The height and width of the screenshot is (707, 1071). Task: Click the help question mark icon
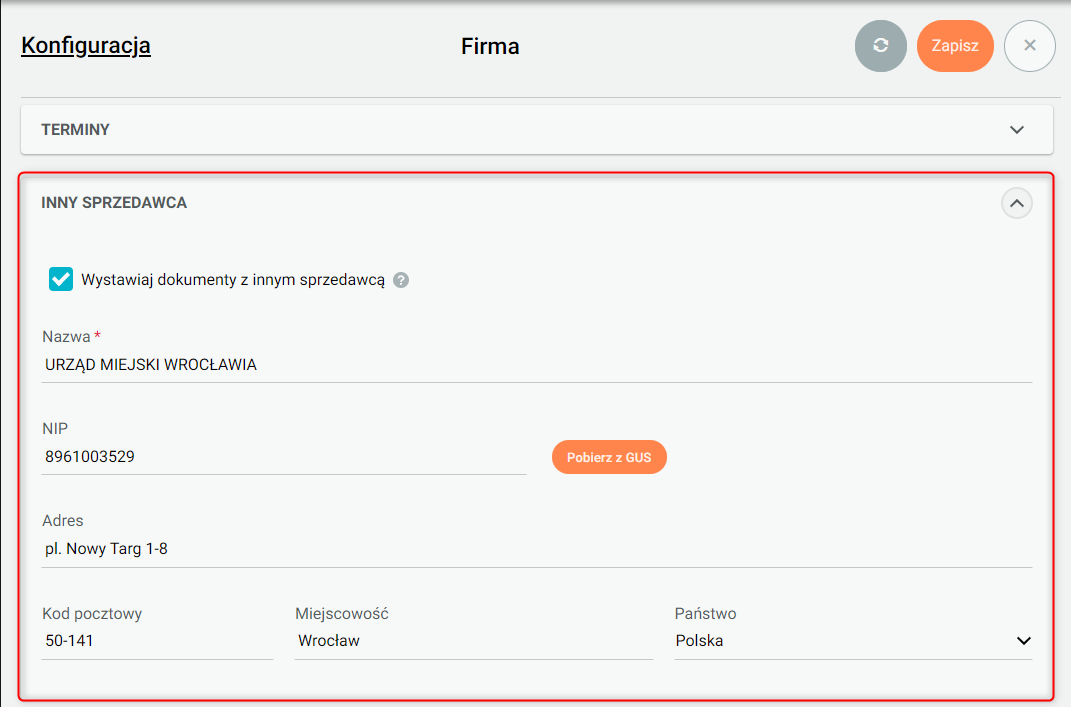click(x=401, y=280)
